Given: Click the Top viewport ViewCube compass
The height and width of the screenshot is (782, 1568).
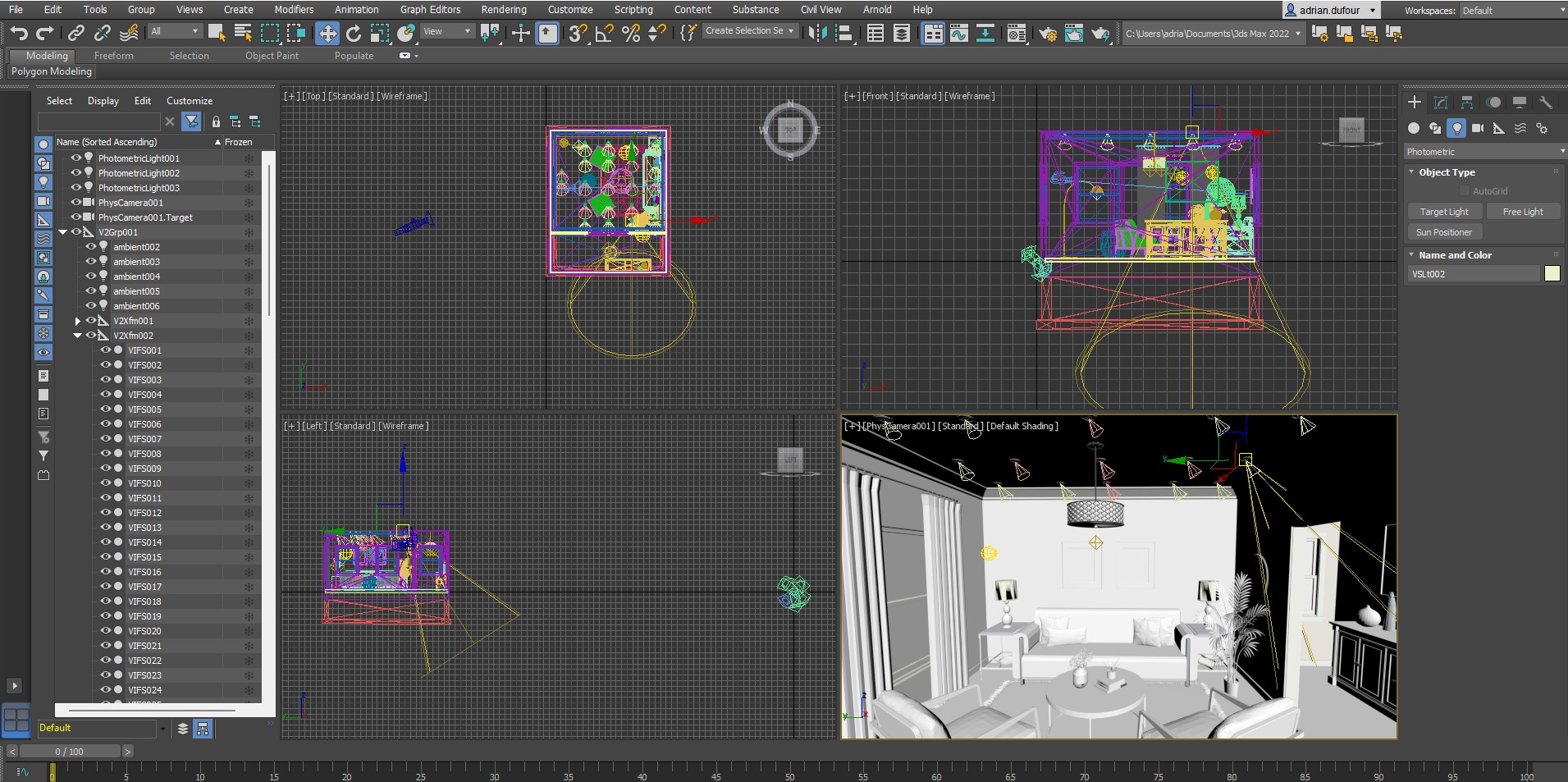Looking at the screenshot, I should coord(790,130).
